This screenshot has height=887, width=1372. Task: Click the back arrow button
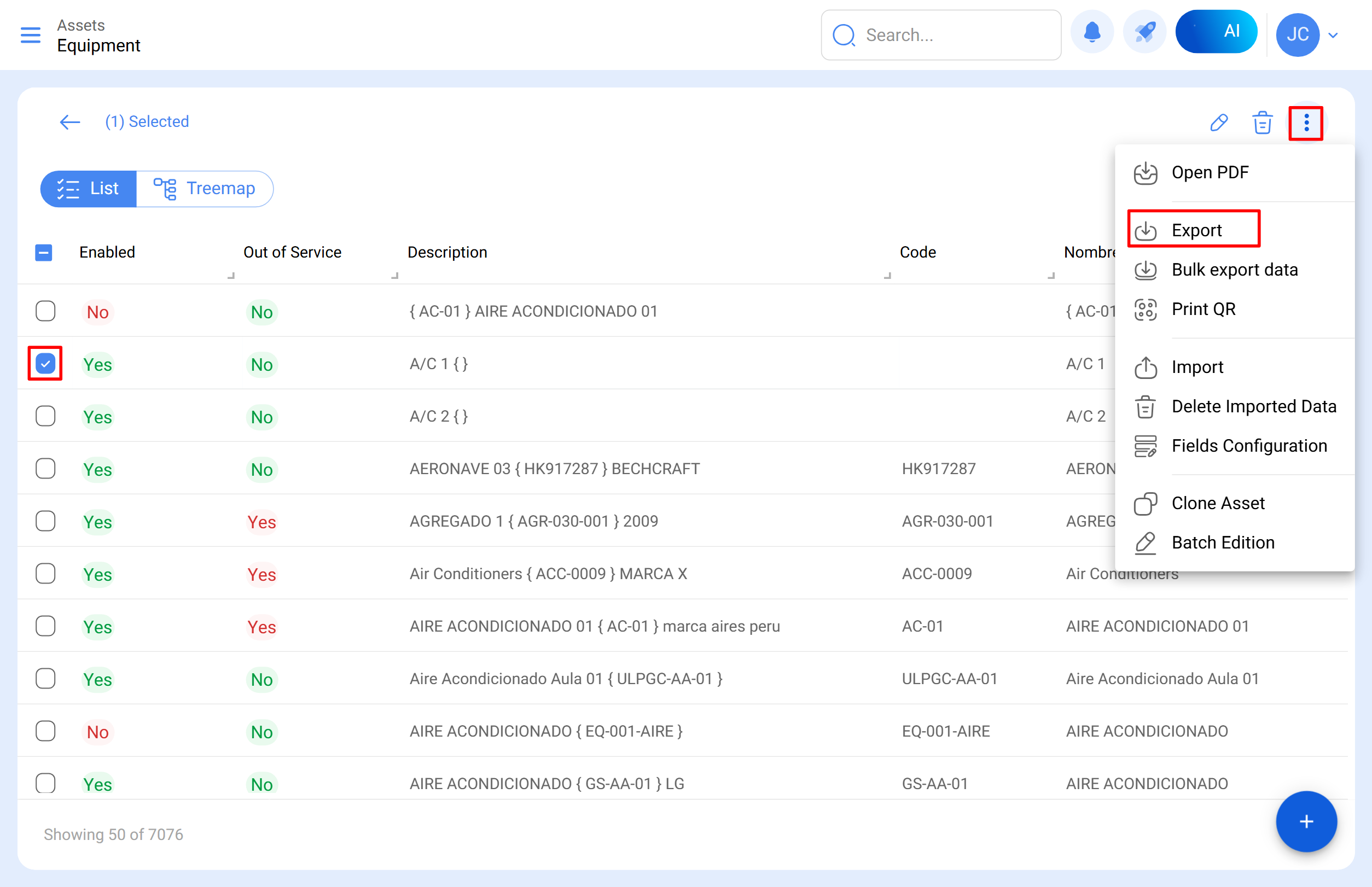[69, 122]
